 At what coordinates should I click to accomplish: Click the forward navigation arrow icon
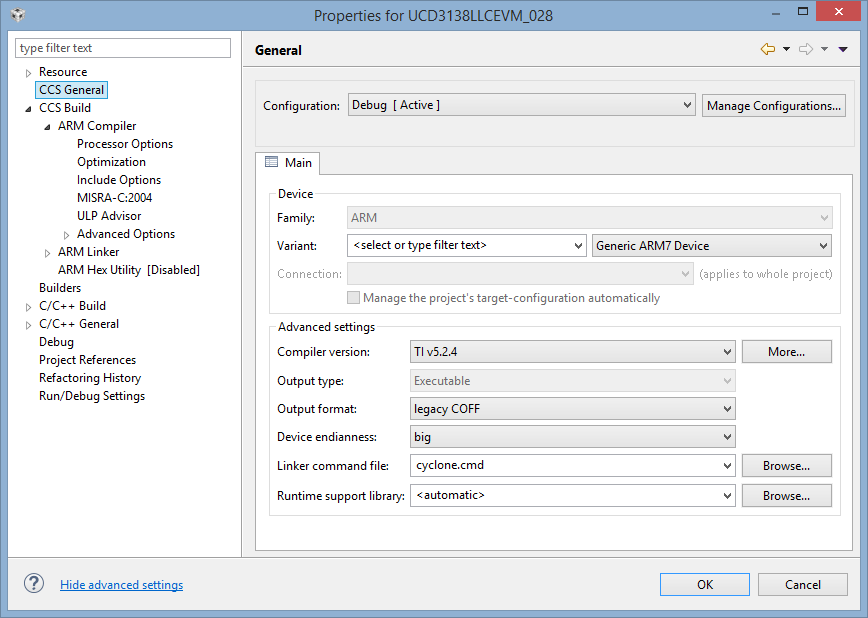click(x=805, y=49)
